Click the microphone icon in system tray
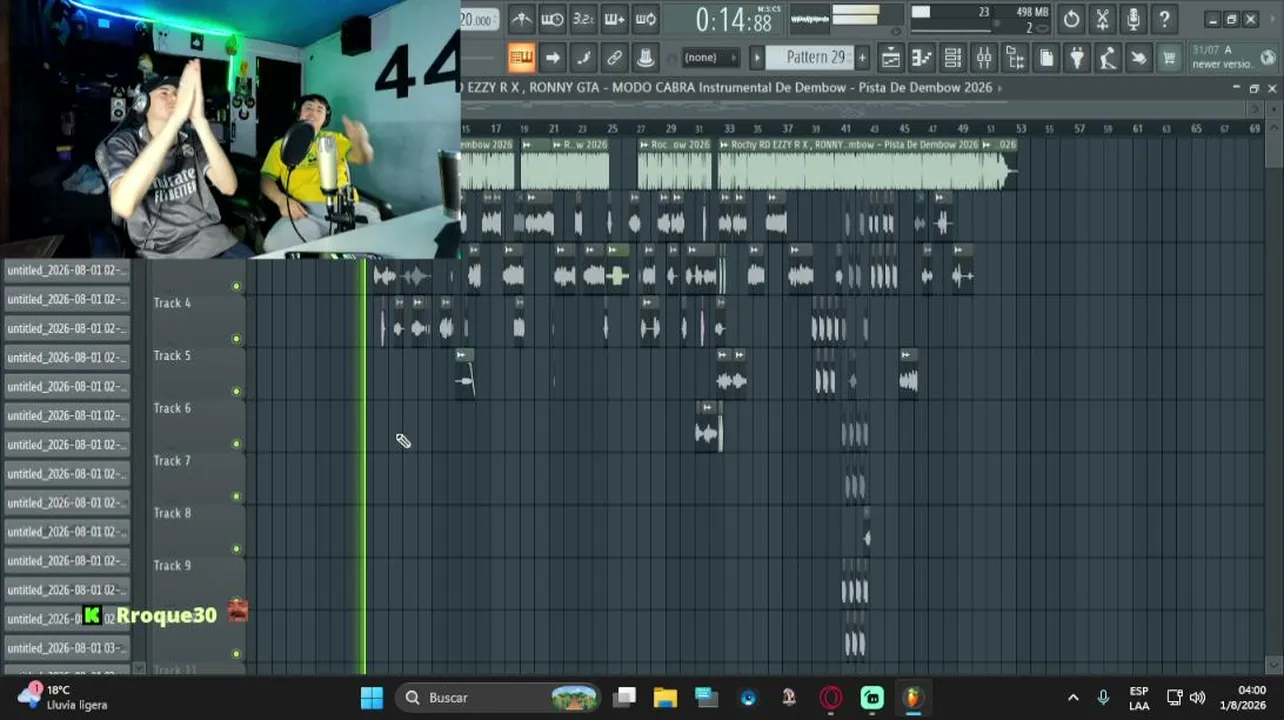 (1103, 698)
